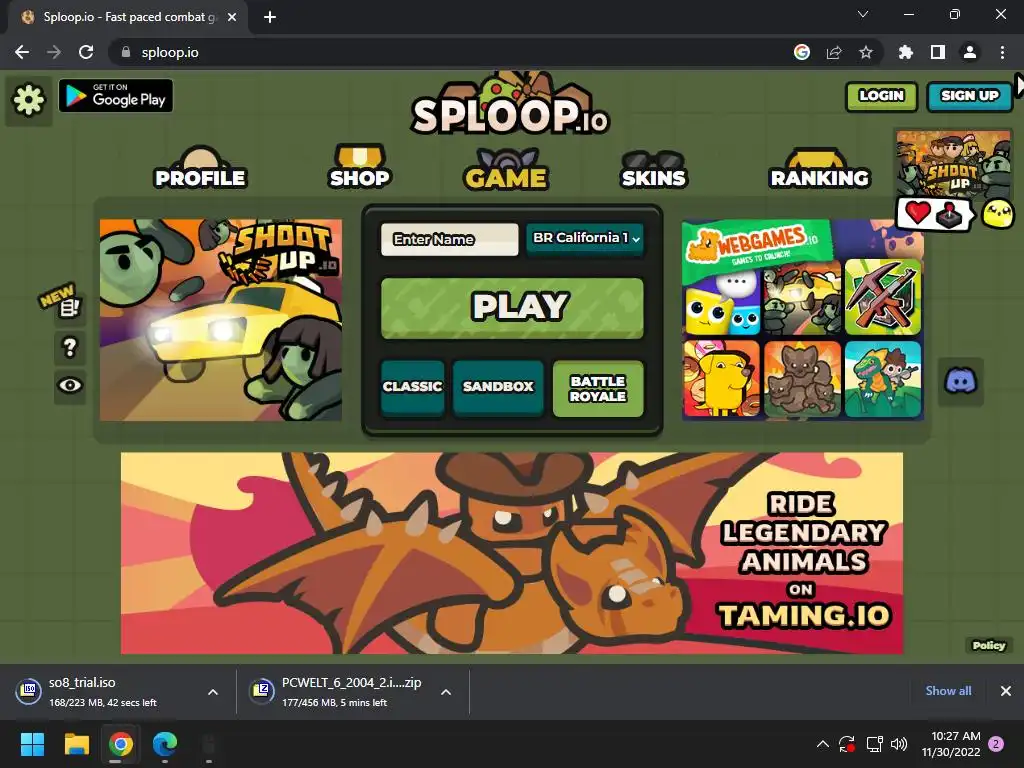
Task: Open the Get it on Google Play badge
Action: pyautogui.click(x=116, y=96)
